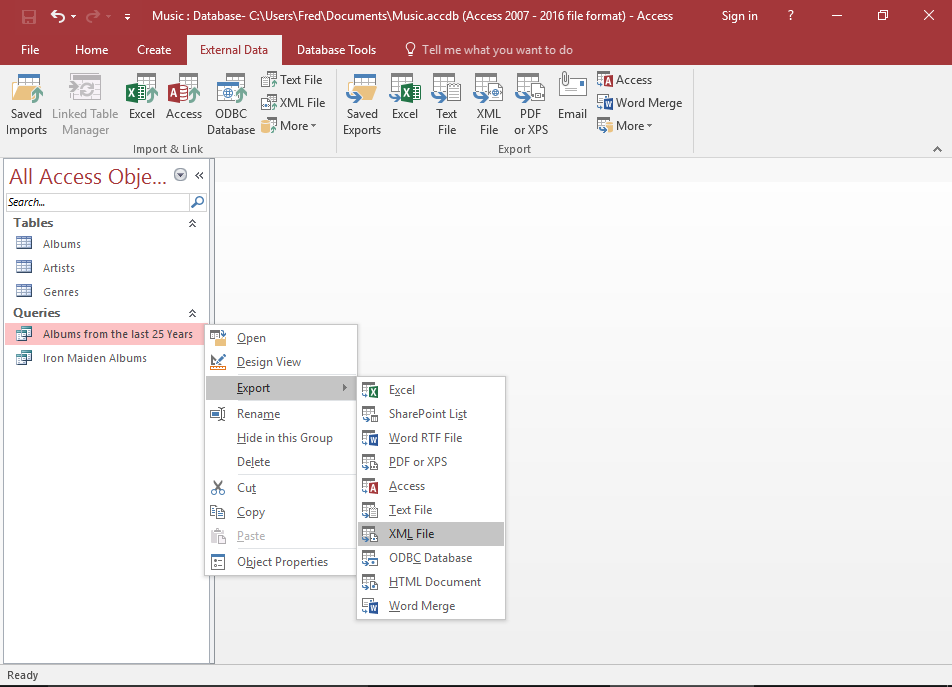Viewport: 952px width, 687px height.
Task: Export to XML File from ribbon Export group
Action: (x=489, y=104)
